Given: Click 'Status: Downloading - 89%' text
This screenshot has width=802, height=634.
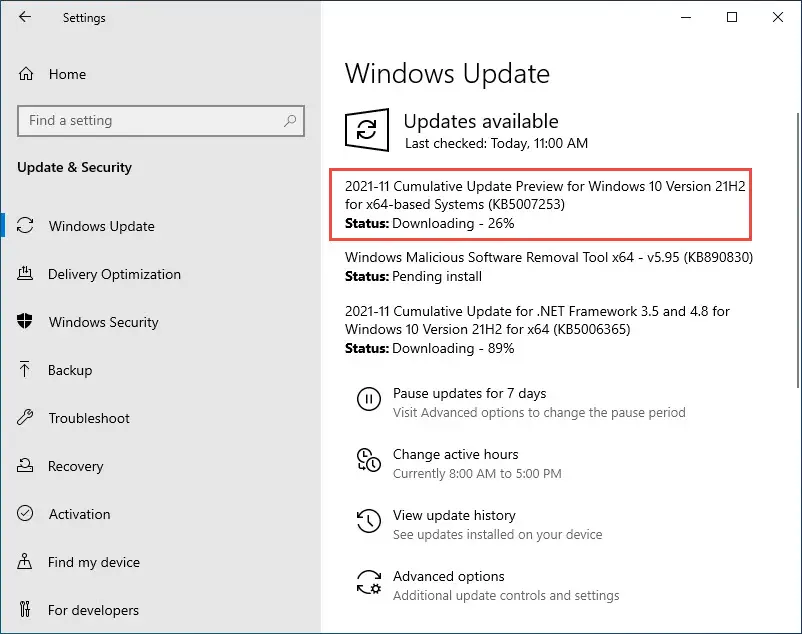Looking at the screenshot, I should coord(430,349).
